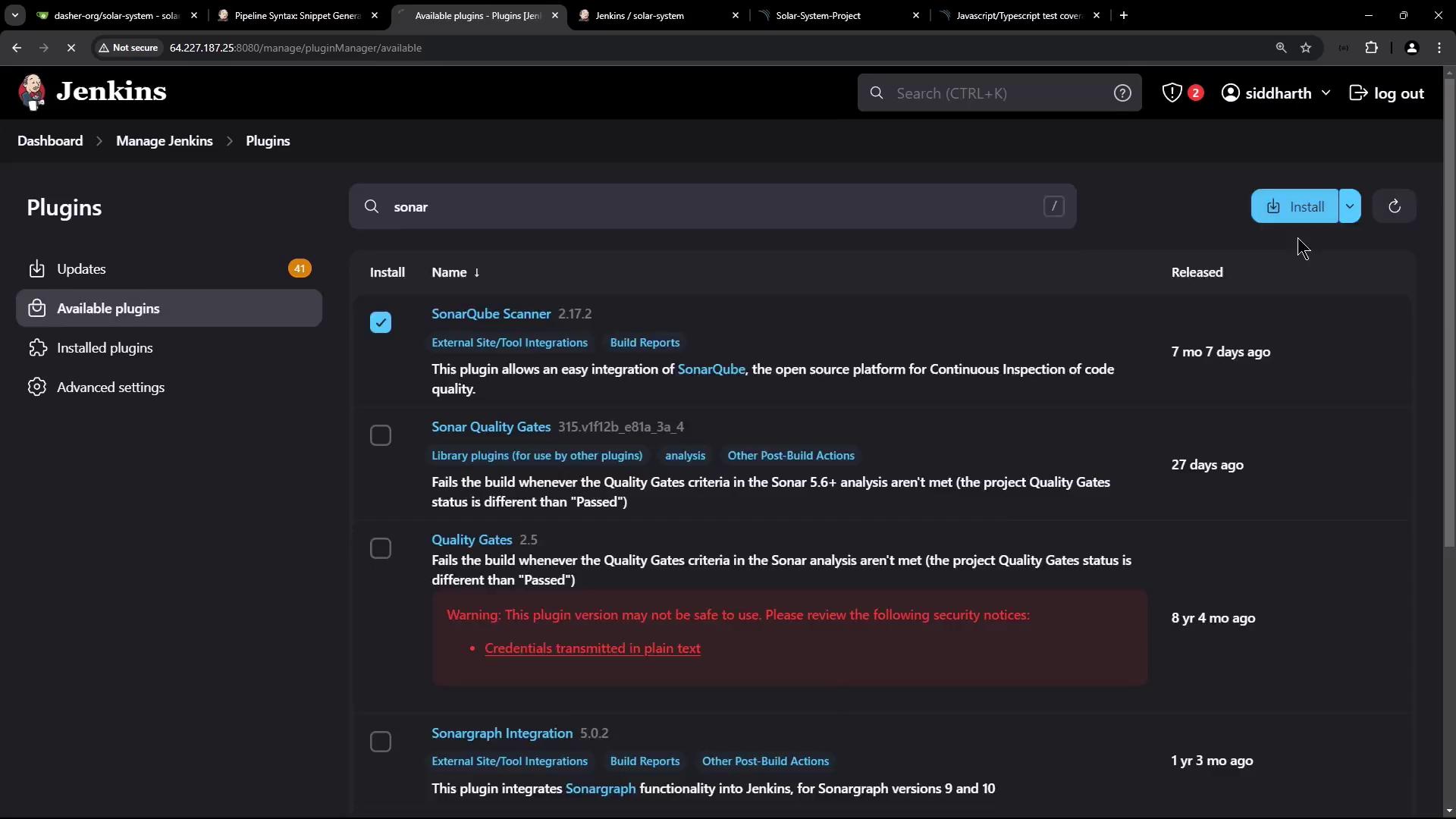Open browser extensions puzzle icon
The width and height of the screenshot is (1456, 819).
1371,48
